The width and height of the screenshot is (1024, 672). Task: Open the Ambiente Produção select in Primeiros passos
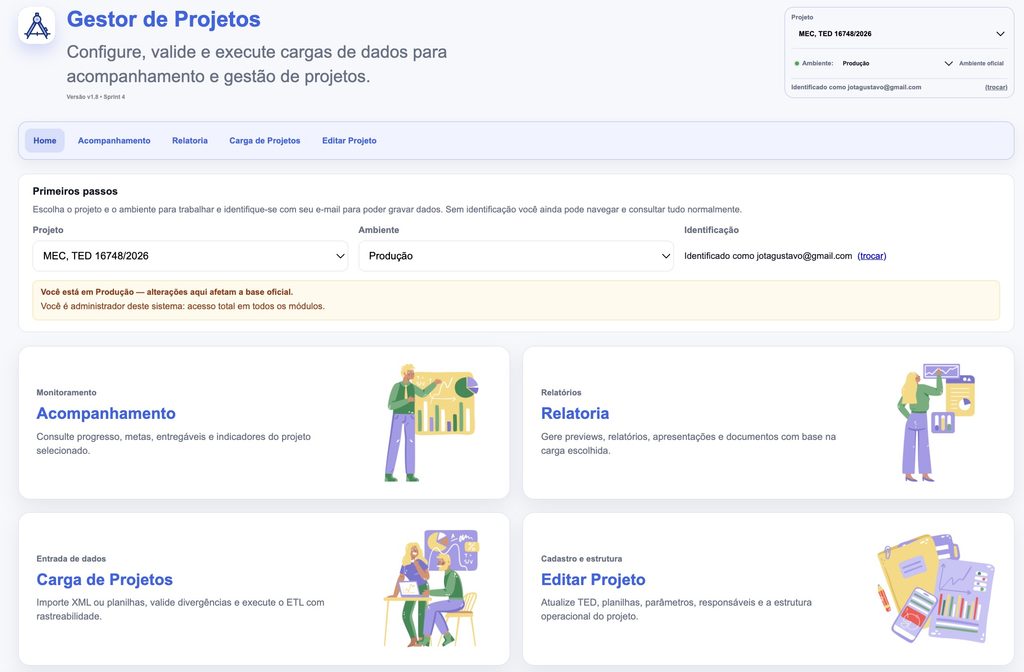coord(516,256)
